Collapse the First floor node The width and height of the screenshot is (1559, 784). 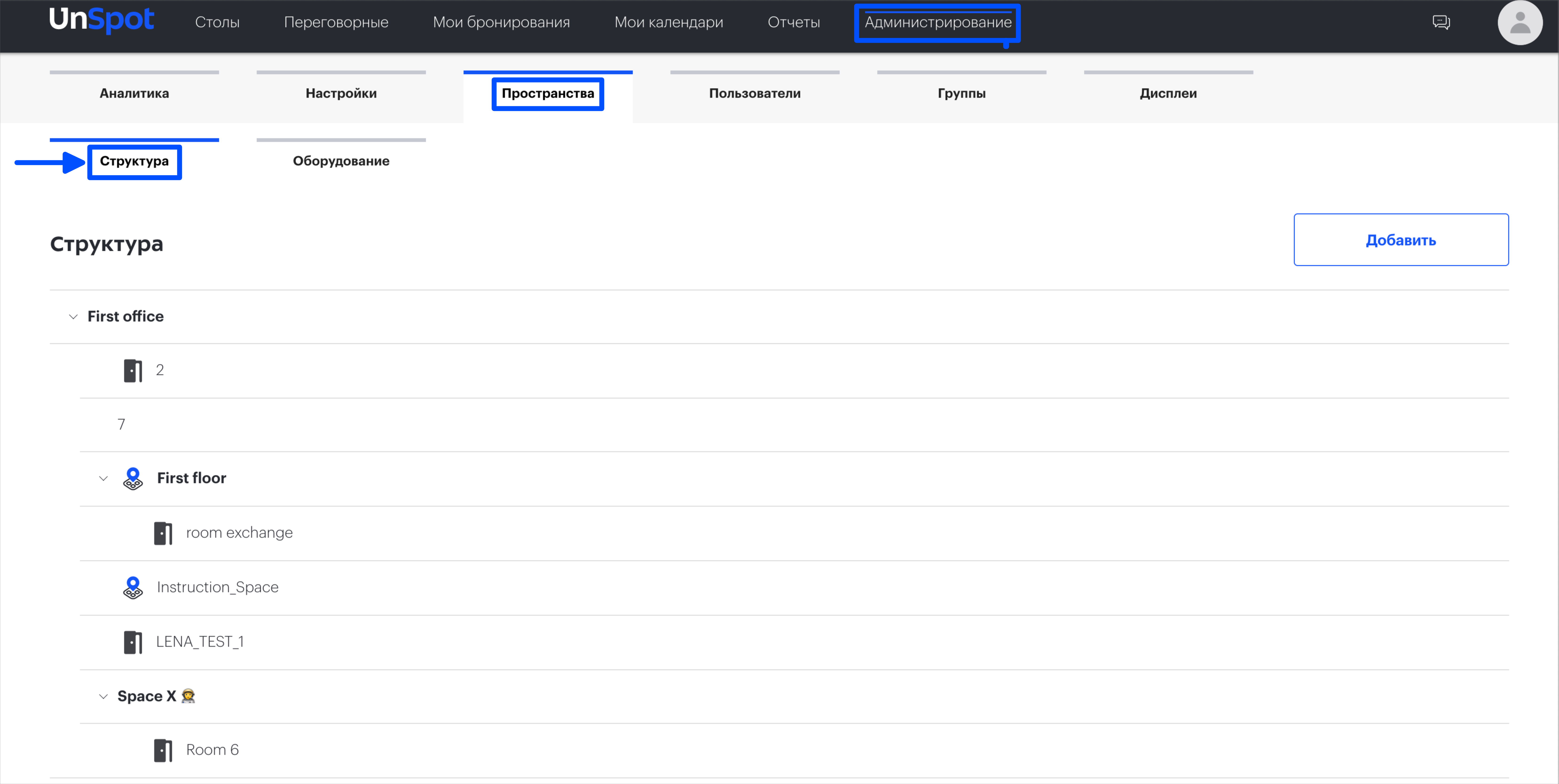[x=103, y=478]
